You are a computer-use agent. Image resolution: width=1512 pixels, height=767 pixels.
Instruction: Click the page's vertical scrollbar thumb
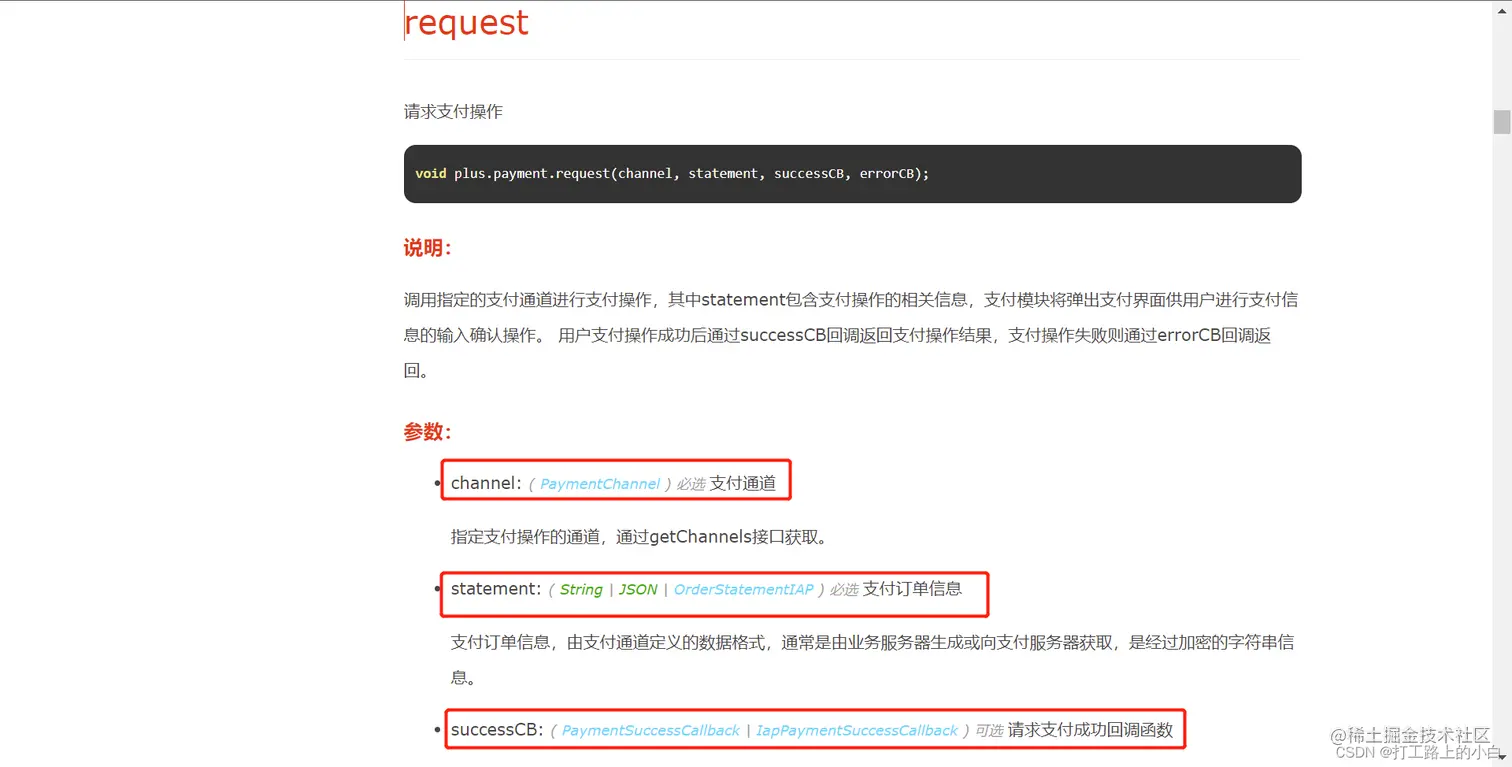pyautogui.click(x=1502, y=121)
